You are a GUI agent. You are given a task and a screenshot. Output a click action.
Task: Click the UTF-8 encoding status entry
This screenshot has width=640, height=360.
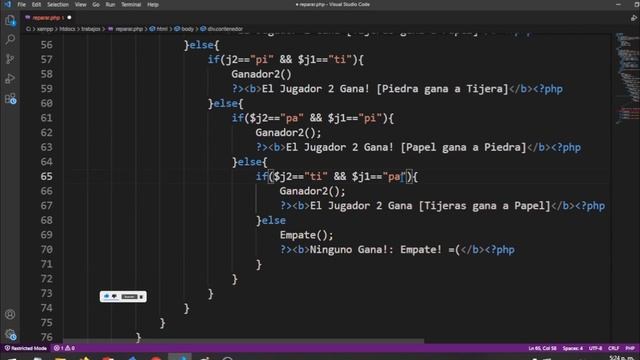coord(596,348)
